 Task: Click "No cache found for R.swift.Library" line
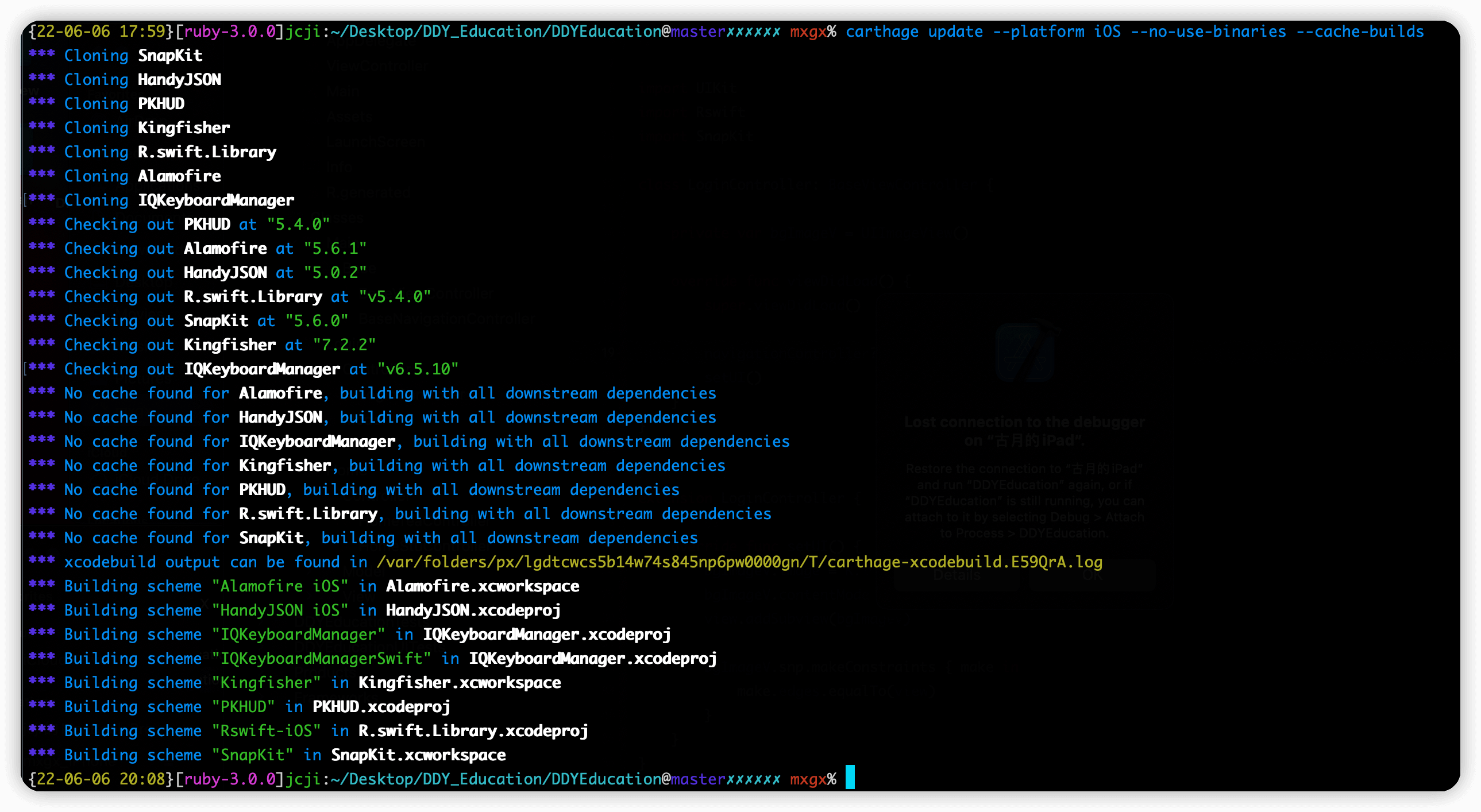click(x=400, y=515)
